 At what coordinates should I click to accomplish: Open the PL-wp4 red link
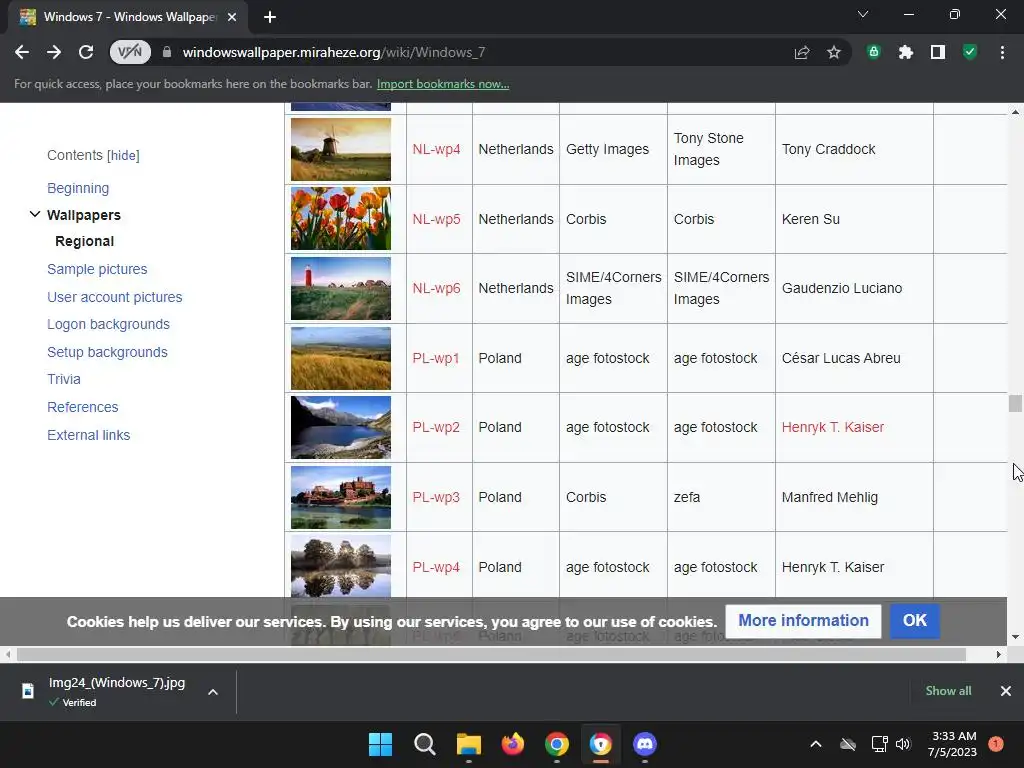click(436, 567)
